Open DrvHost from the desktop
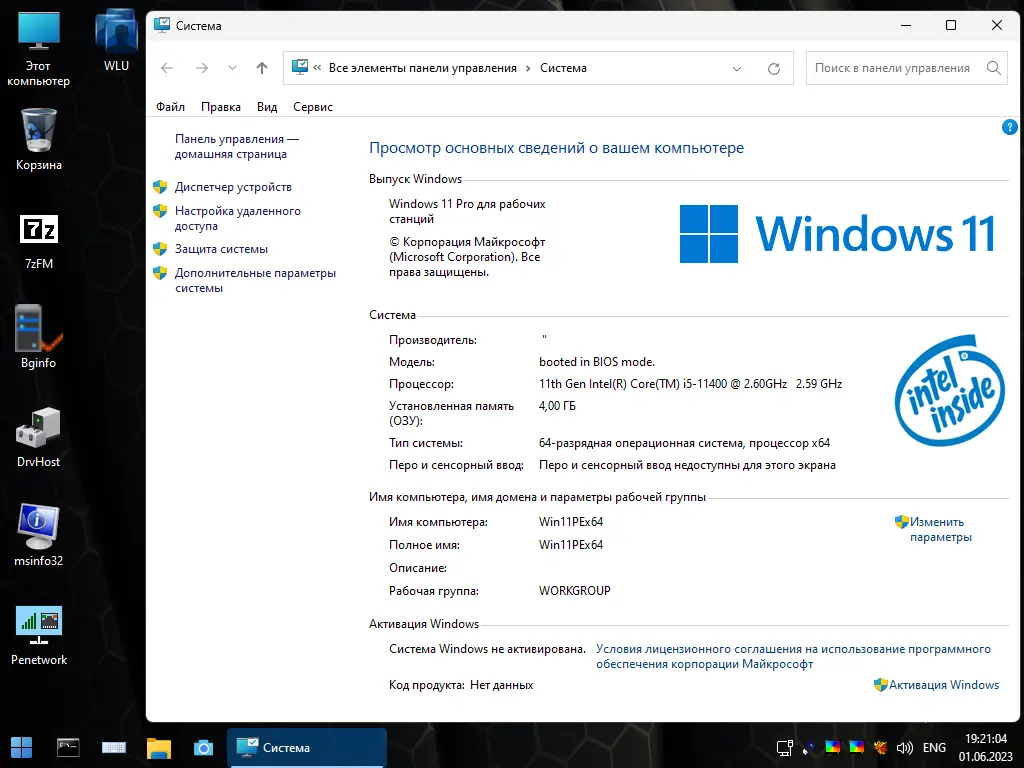 37,428
